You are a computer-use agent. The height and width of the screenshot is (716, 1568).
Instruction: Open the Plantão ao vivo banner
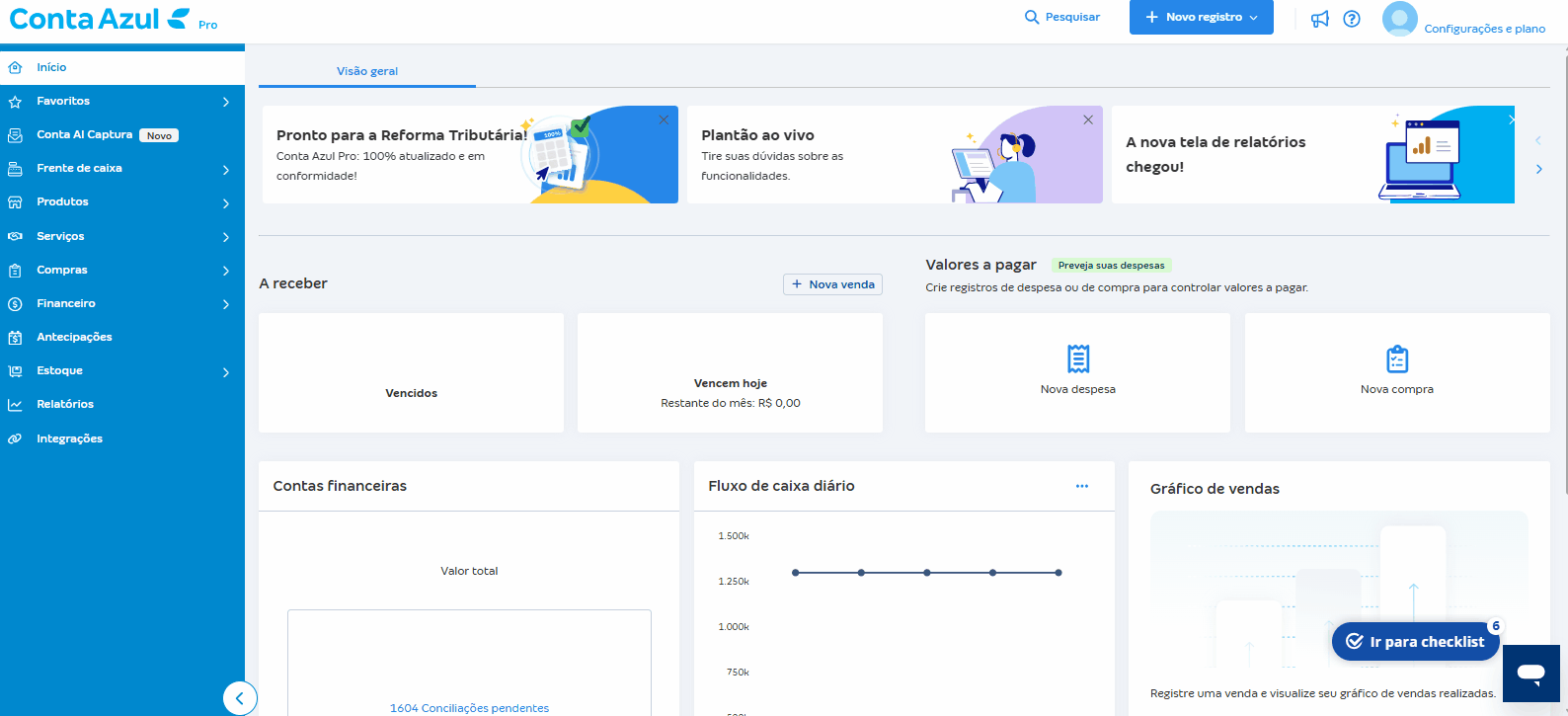(895, 154)
